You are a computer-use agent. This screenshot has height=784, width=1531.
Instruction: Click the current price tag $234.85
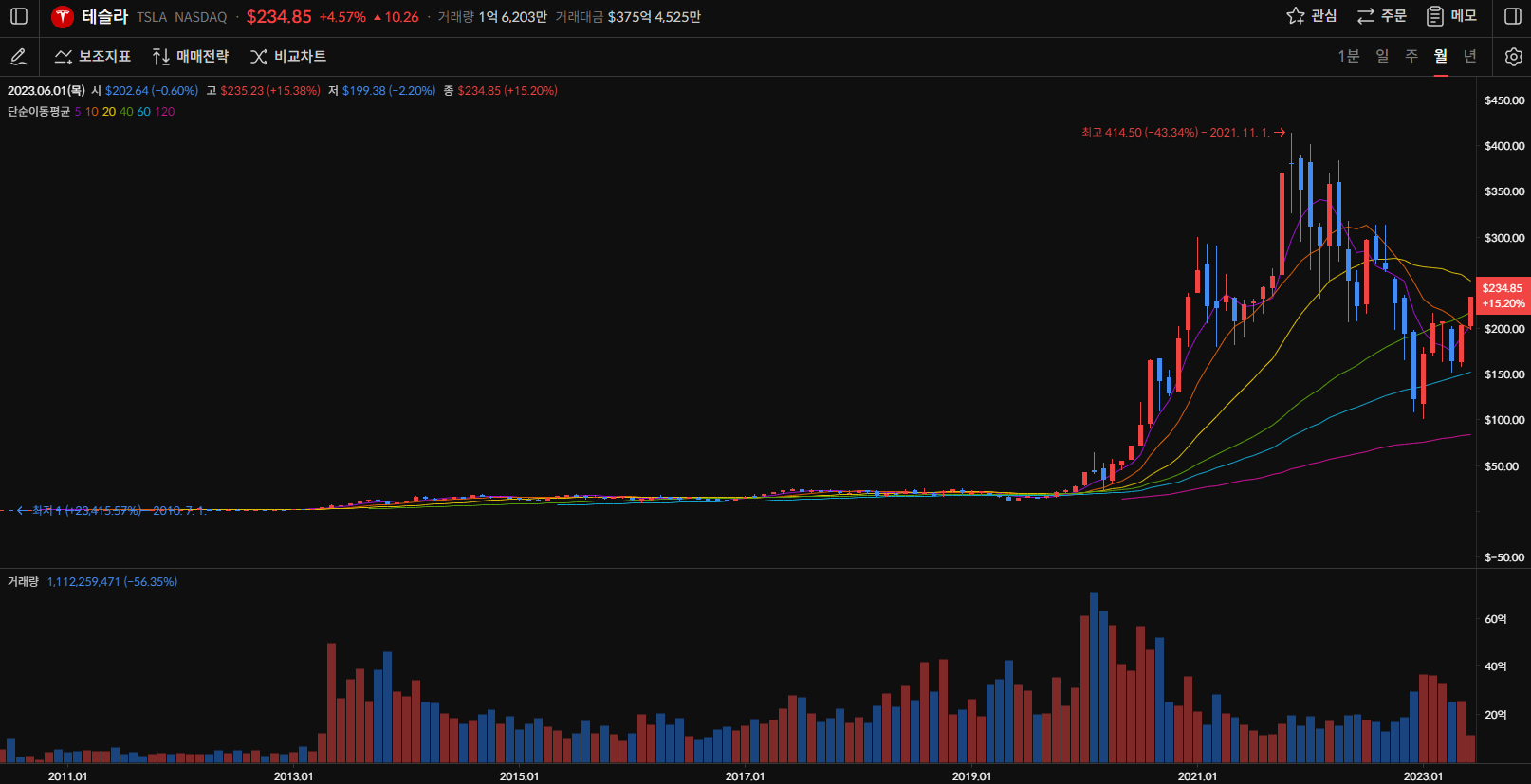[1503, 296]
